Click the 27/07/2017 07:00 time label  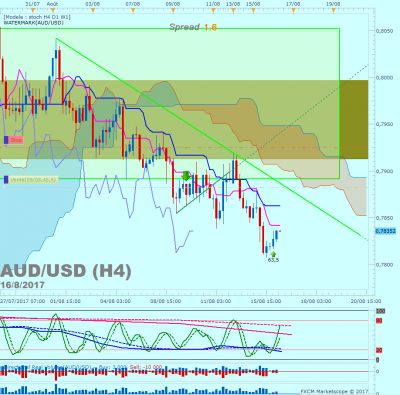(x=22, y=301)
